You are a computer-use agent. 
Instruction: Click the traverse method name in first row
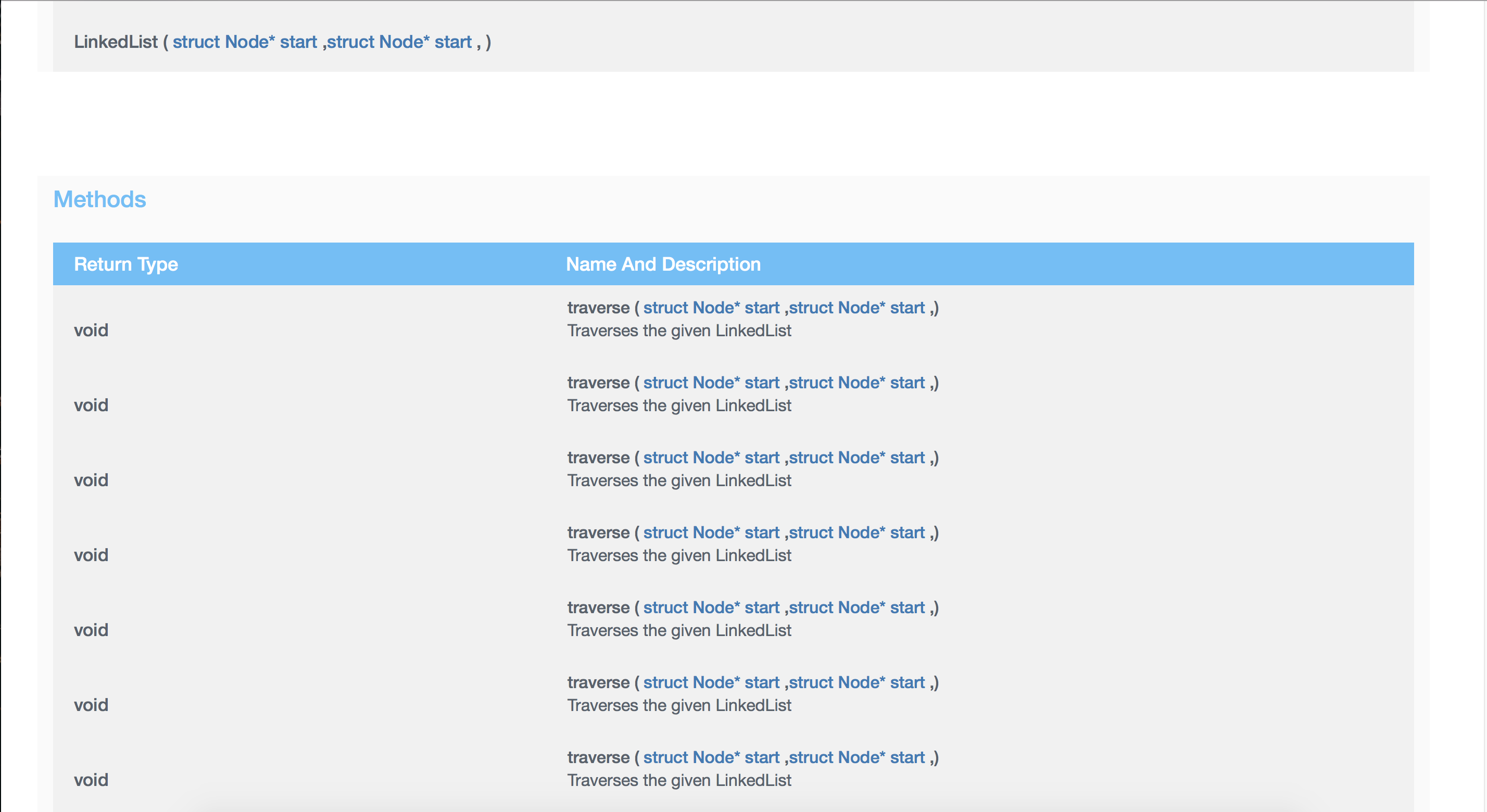tap(598, 308)
